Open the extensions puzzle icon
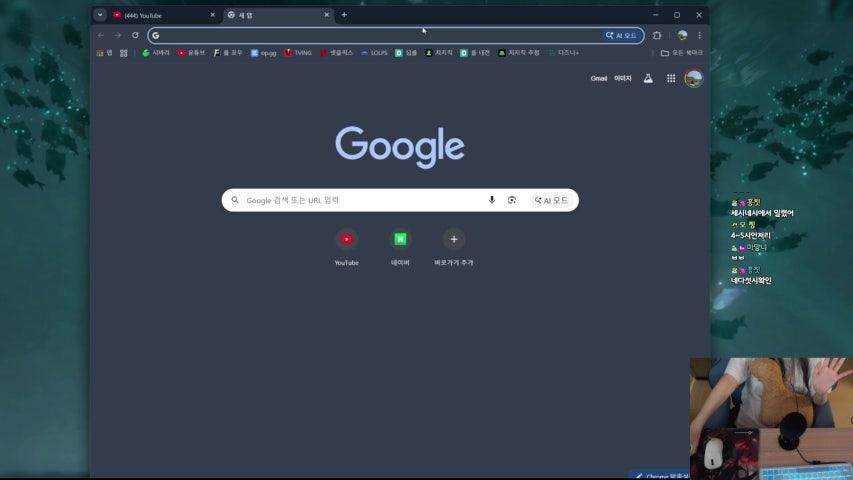The height and width of the screenshot is (480, 853). point(657,35)
